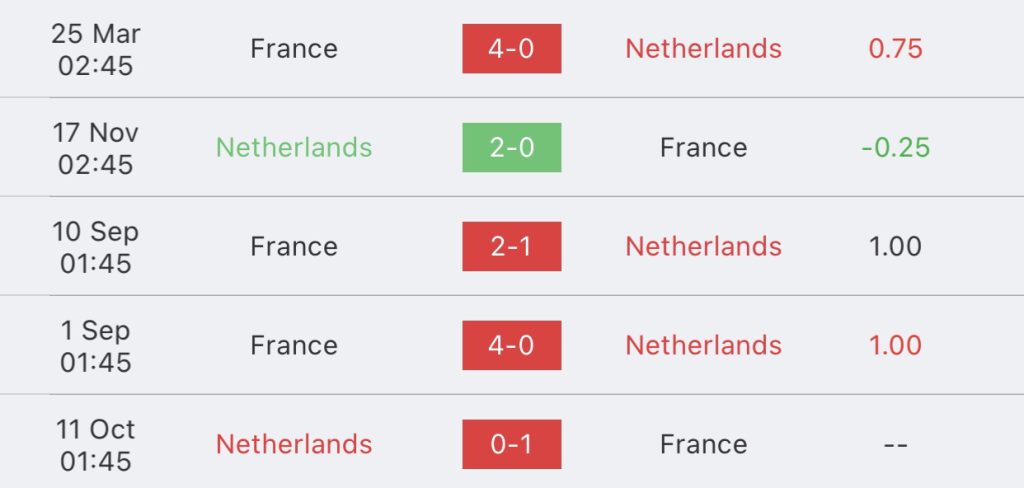1024x488 pixels.
Task: Click the -- handicap placeholder
Action: tap(895, 444)
